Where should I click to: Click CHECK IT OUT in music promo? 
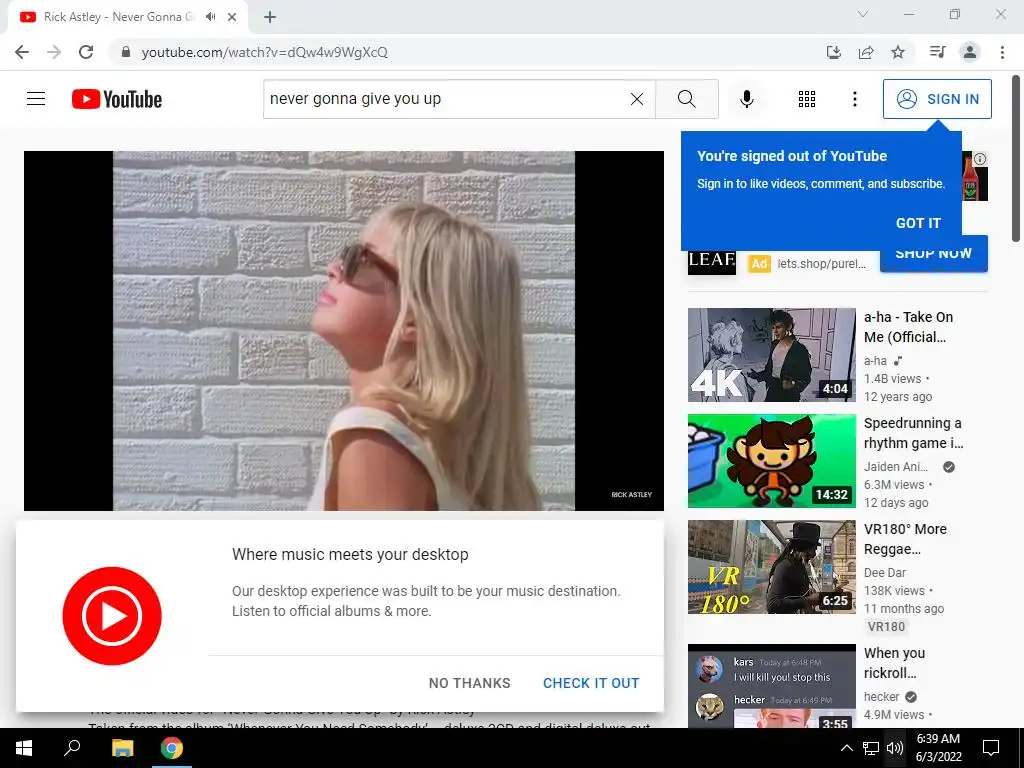click(591, 683)
